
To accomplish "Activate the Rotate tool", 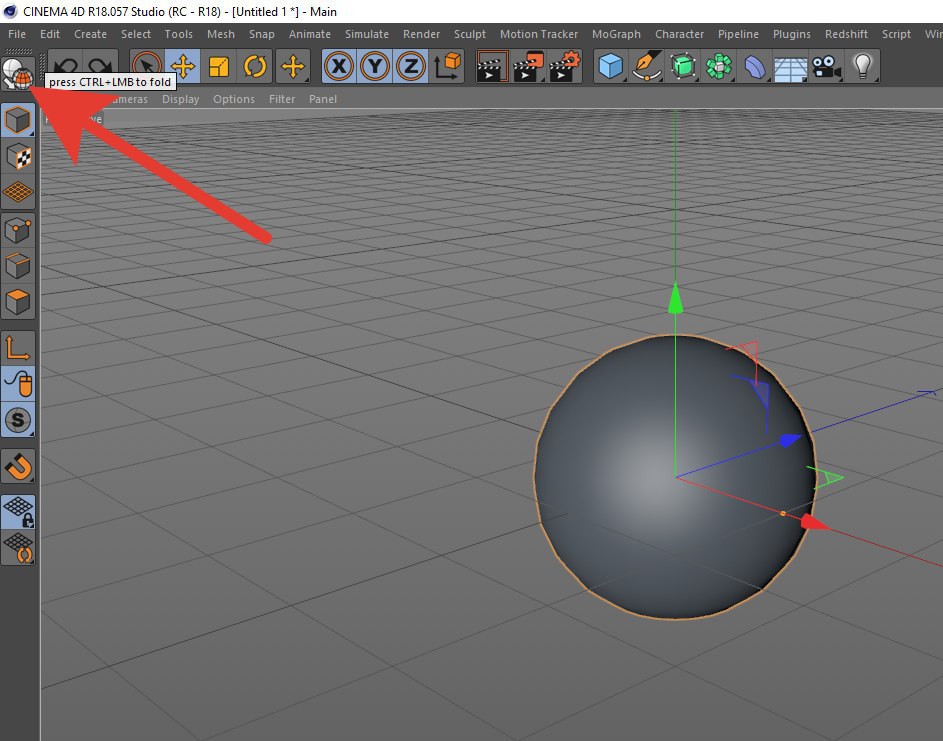I will (255, 66).
